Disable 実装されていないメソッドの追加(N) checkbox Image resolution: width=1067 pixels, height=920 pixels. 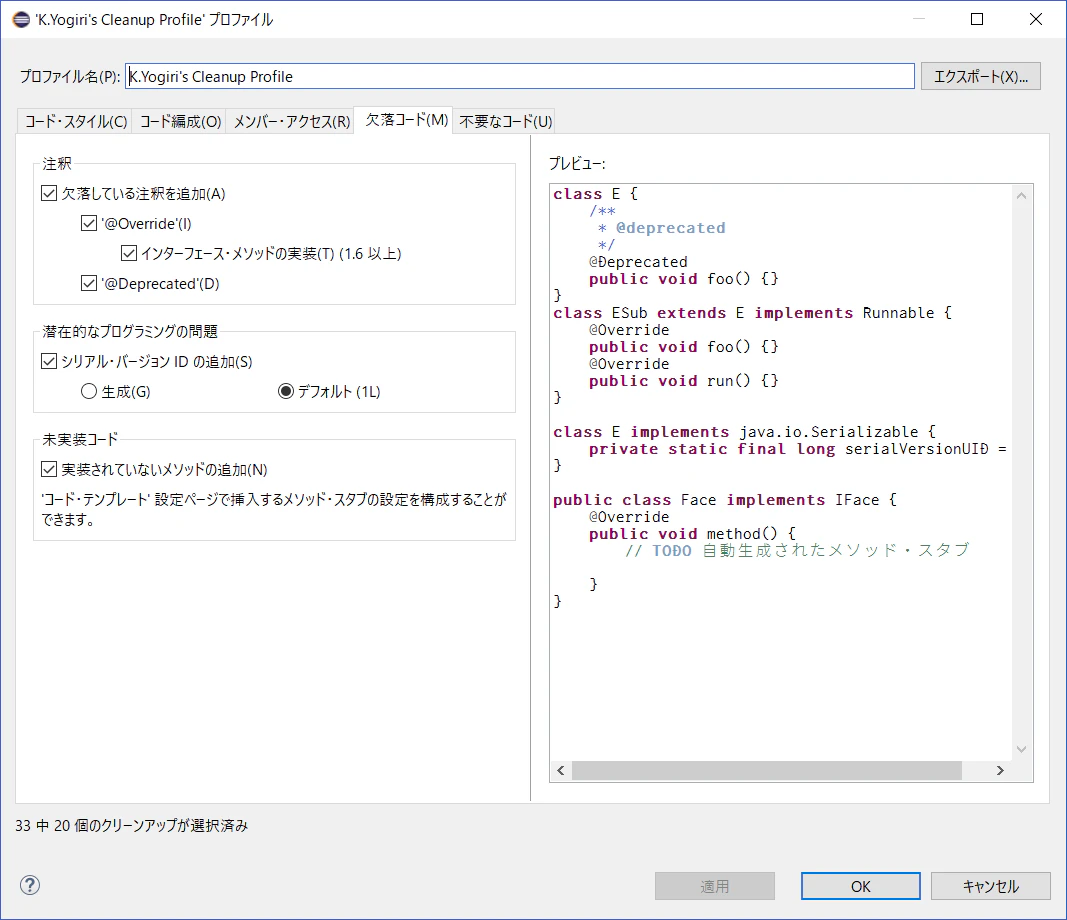[49, 470]
